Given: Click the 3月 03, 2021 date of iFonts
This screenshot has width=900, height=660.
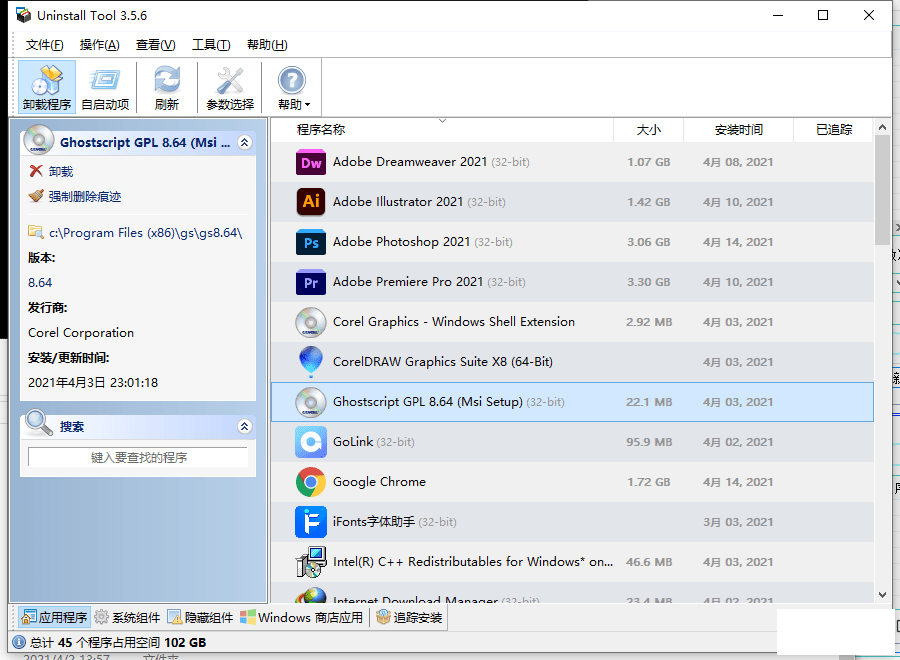Looking at the screenshot, I should (x=738, y=522).
